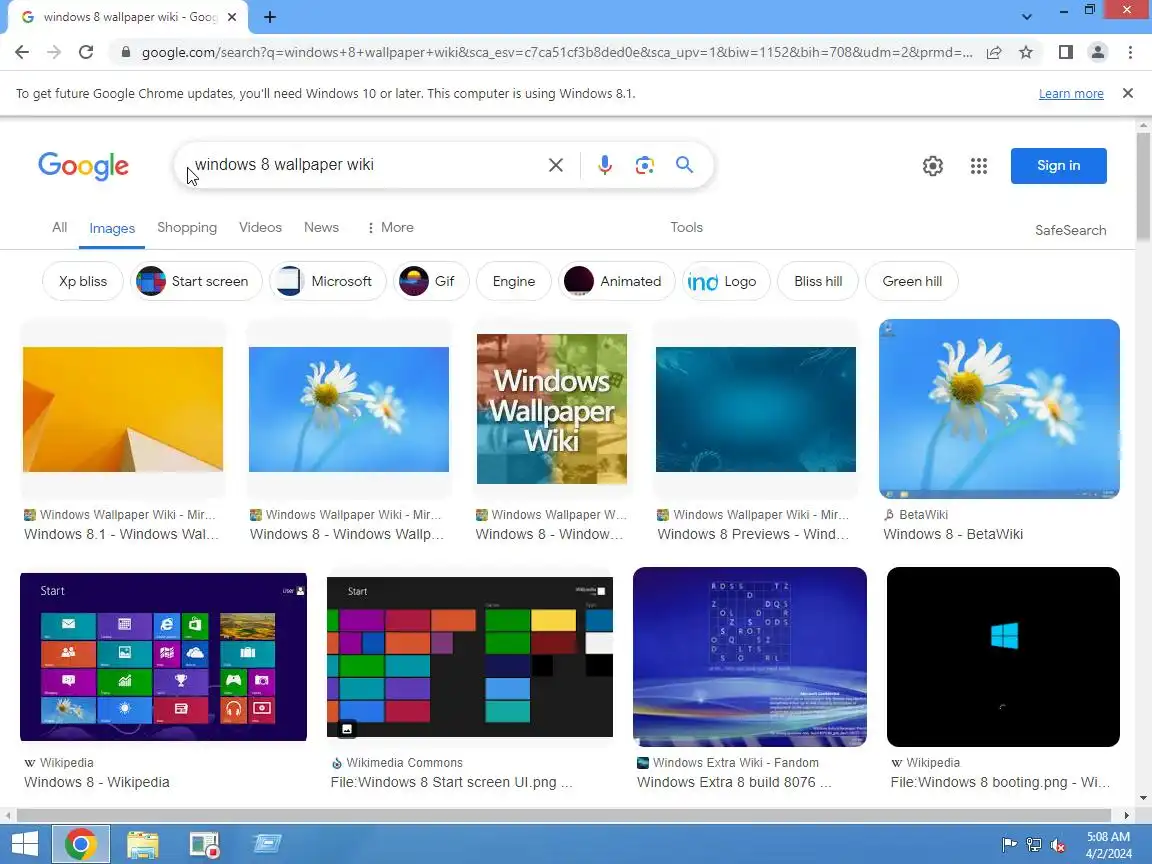This screenshot has height=864, width=1152.
Task: Open the network tray icon
Action: click(1034, 845)
